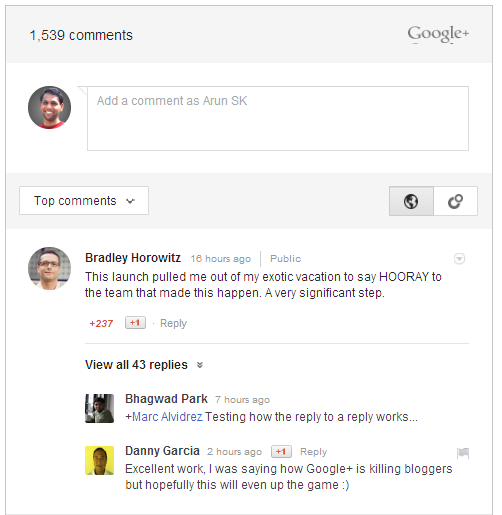
Task: Open Bradley Horowitz name link
Action: pyautogui.click(x=133, y=258)
